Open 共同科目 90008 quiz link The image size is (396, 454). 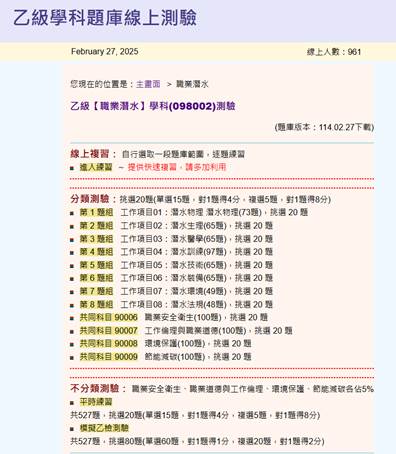point(109,343)
